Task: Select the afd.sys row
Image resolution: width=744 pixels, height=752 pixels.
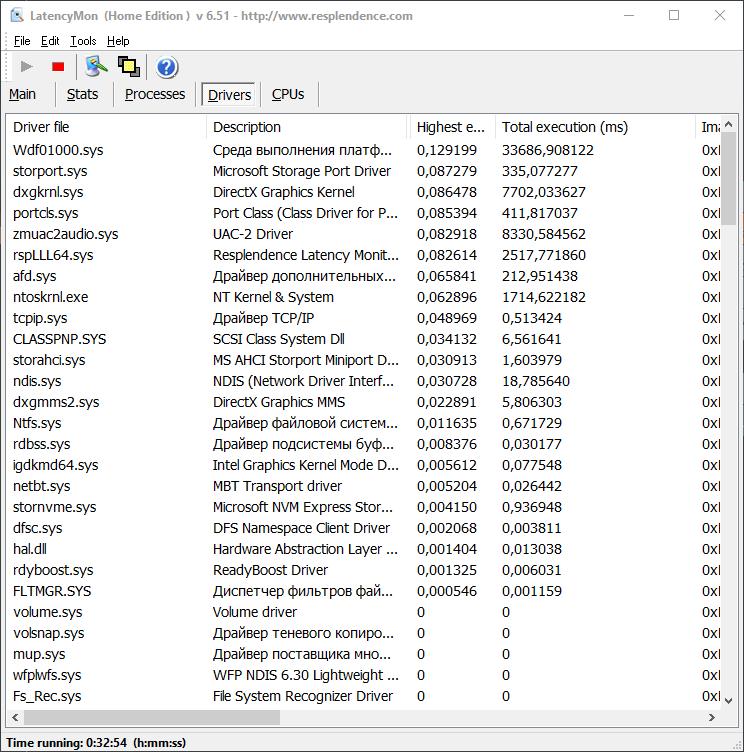Action: 363,276
